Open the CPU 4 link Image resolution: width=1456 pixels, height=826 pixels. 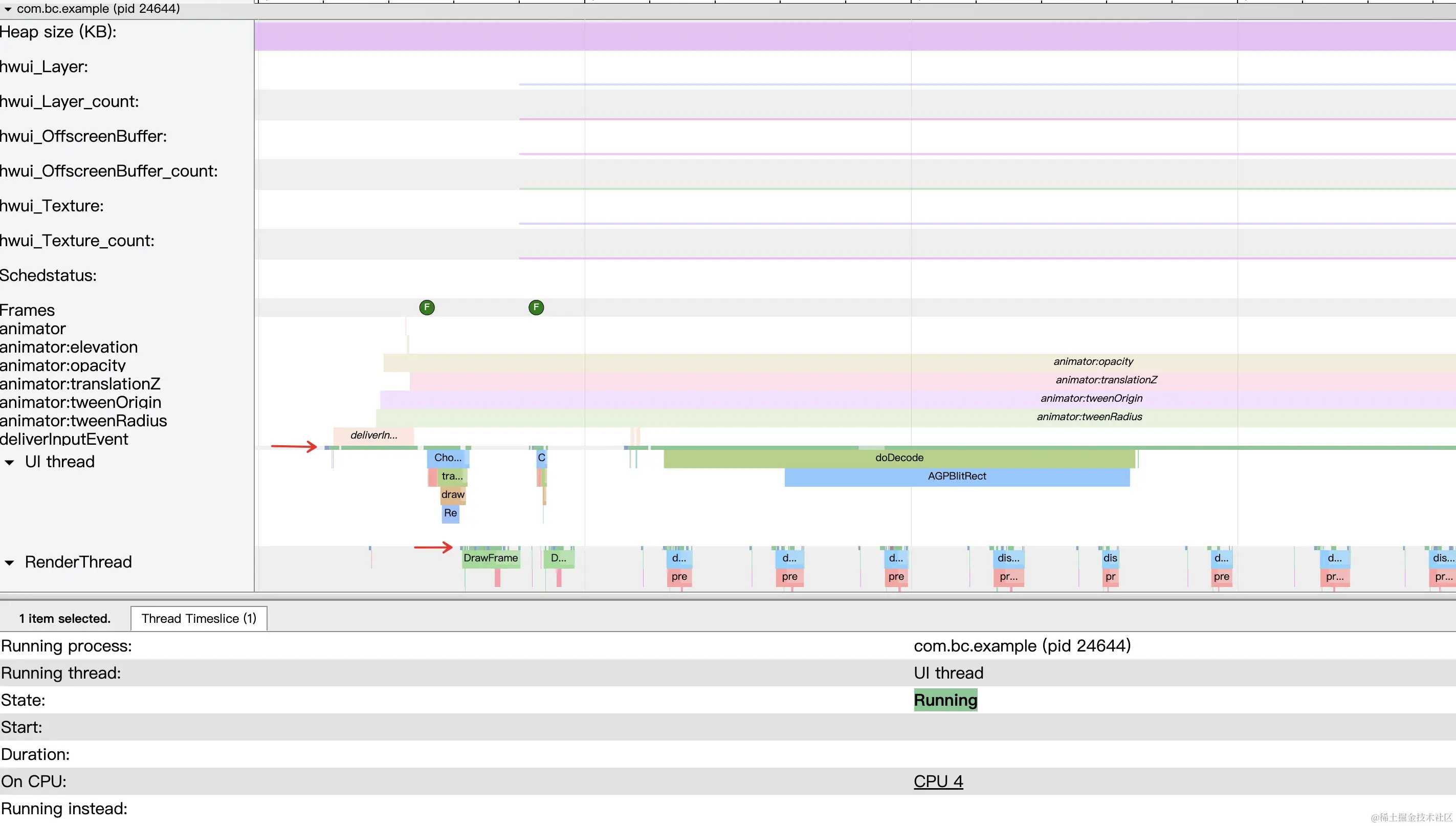[x=938, y=781]
